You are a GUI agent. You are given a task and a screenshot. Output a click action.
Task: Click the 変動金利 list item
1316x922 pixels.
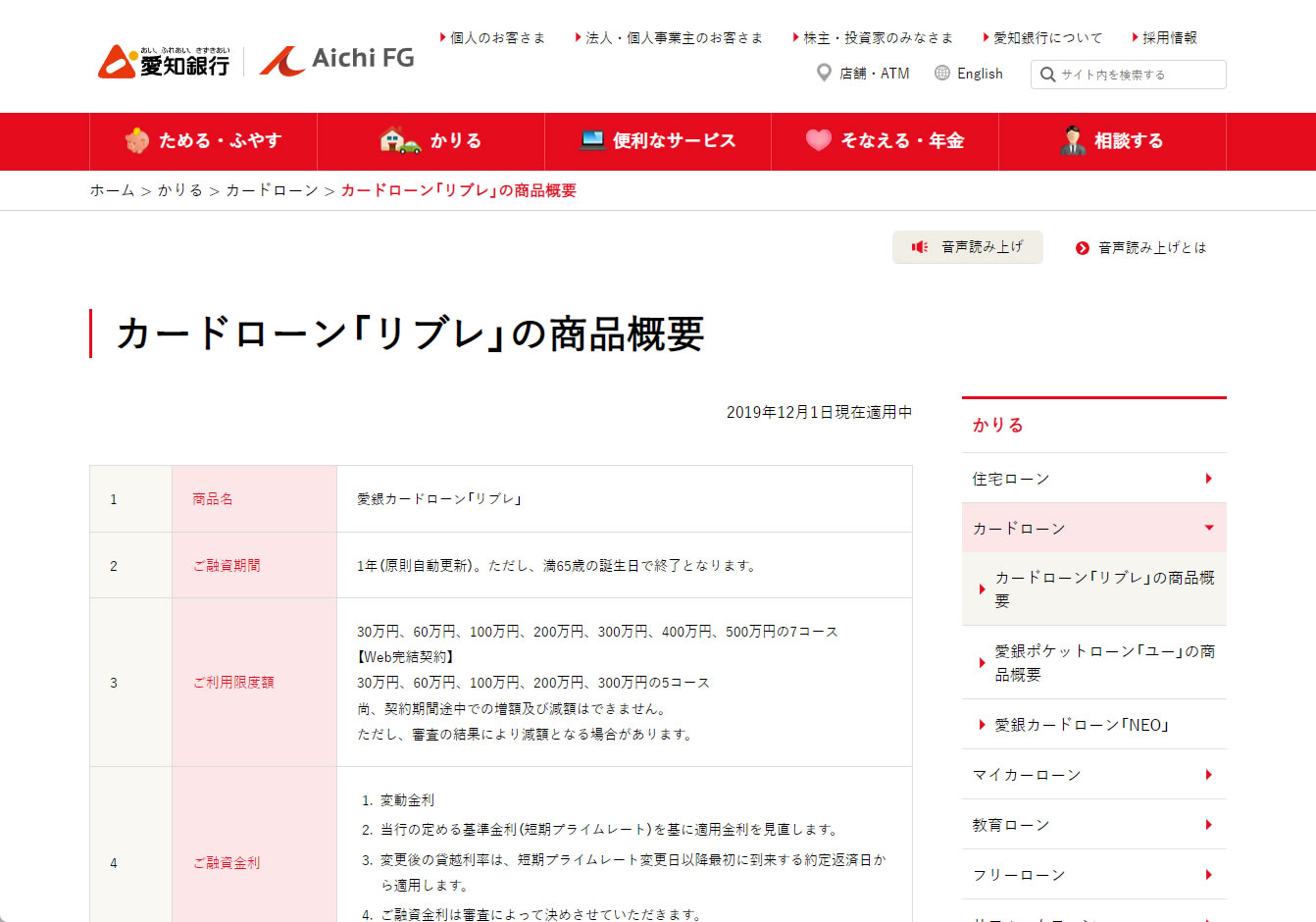[x=407, y=800]
